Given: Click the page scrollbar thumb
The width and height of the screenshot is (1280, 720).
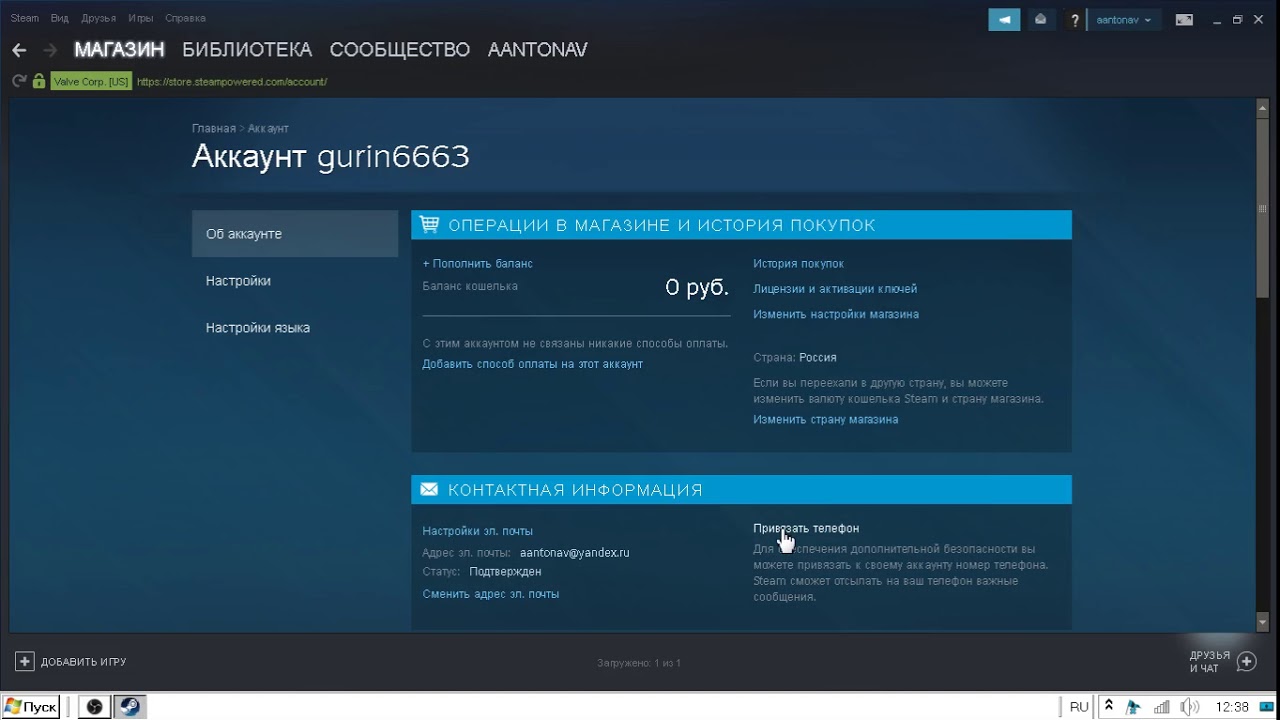Looking at the screenshot, I should 1262,208.
